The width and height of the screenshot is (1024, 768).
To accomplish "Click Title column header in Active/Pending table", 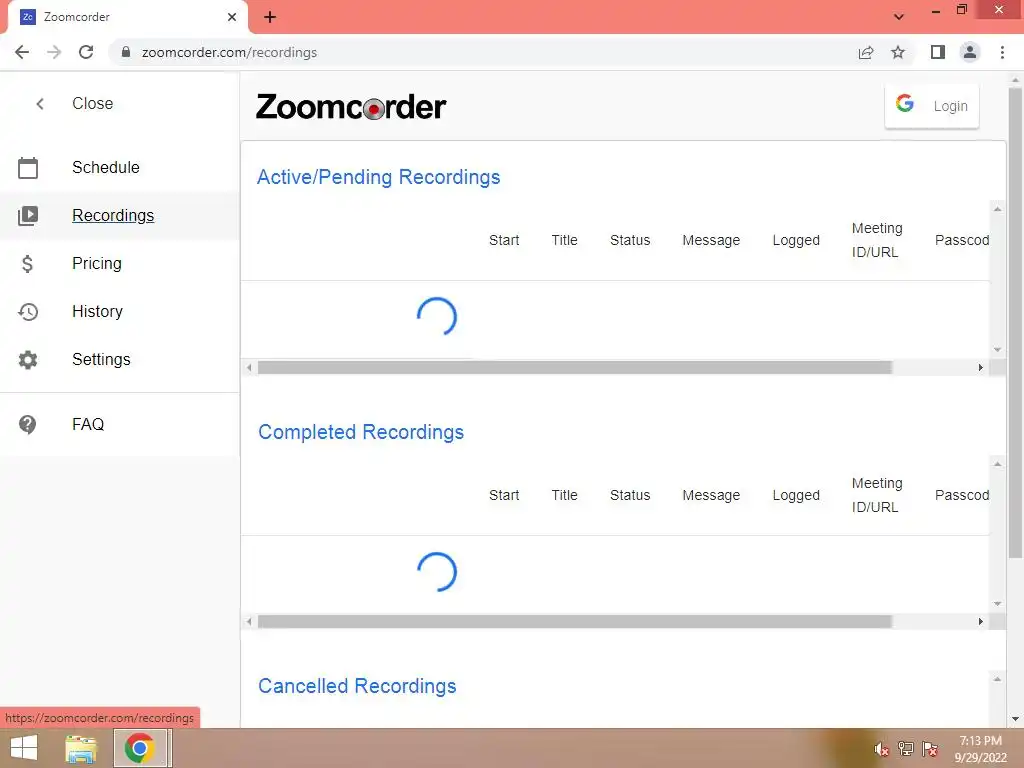I will pyautogui.click(x=564, y=240).
